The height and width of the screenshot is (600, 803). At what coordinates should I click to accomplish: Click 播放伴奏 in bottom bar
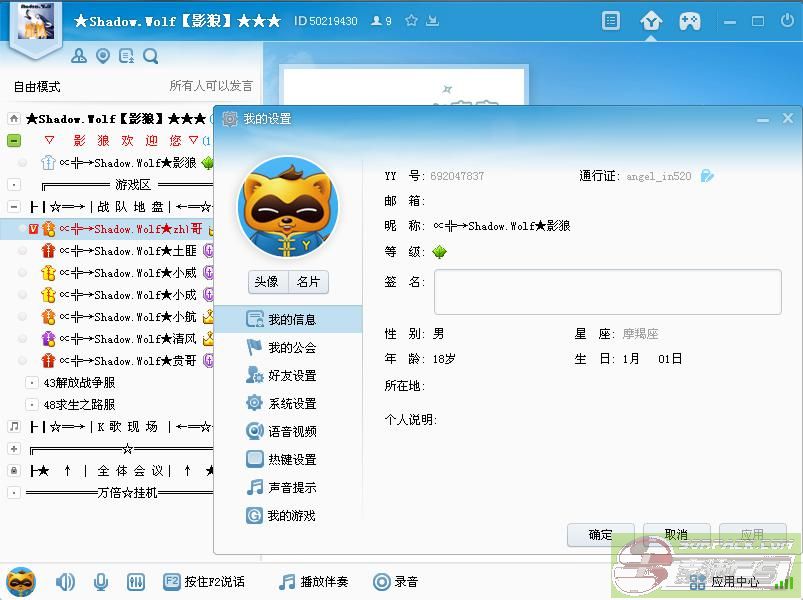click(x=313, y=582)
